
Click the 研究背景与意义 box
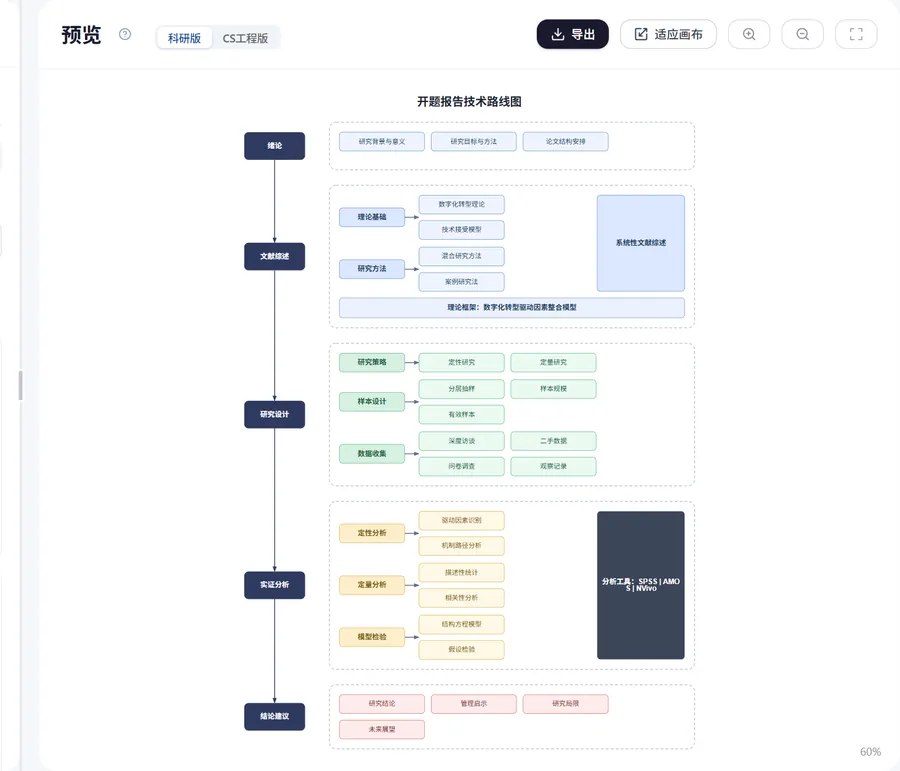pos(382,141)
